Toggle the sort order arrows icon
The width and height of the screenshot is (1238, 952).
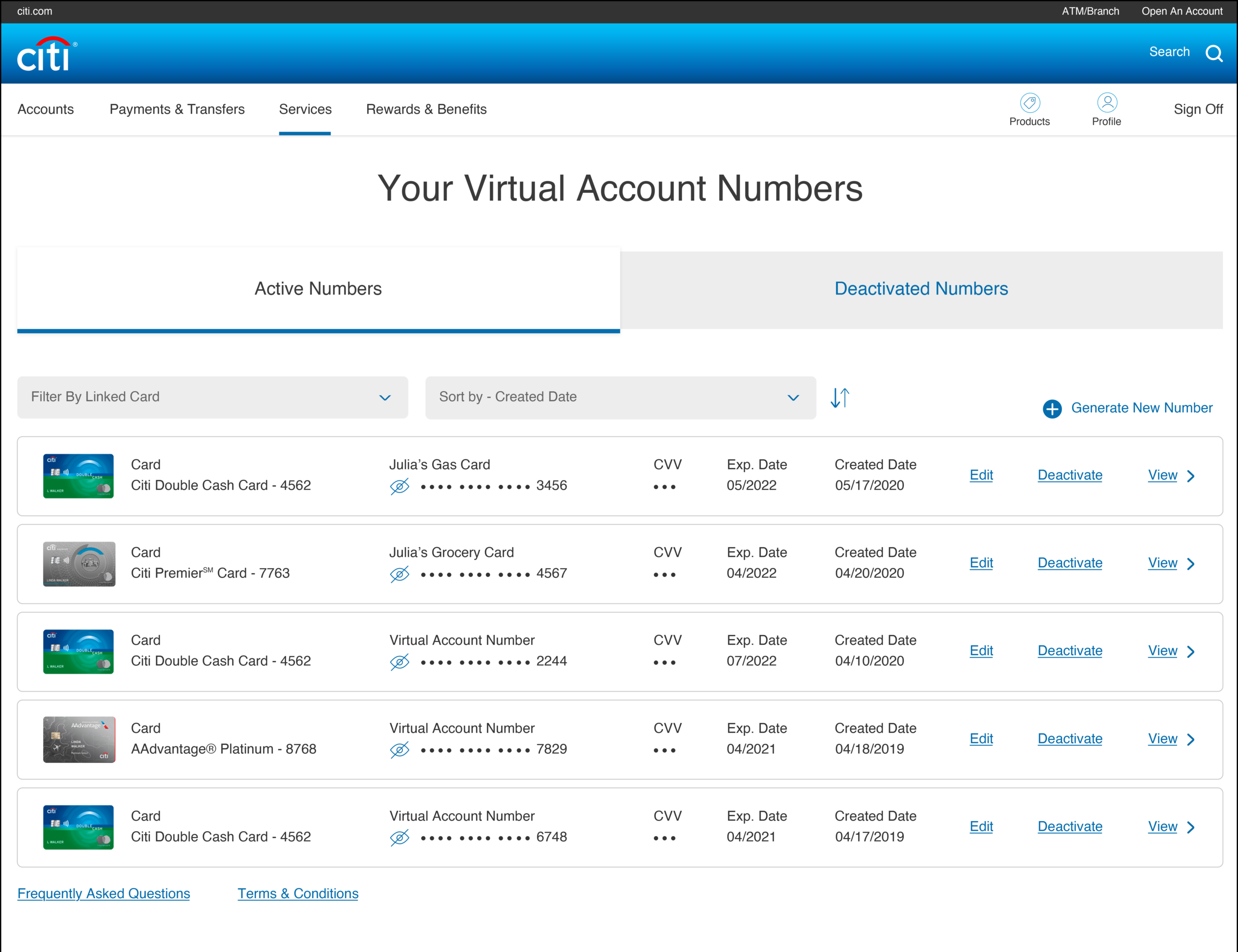[x=839, y=397]
